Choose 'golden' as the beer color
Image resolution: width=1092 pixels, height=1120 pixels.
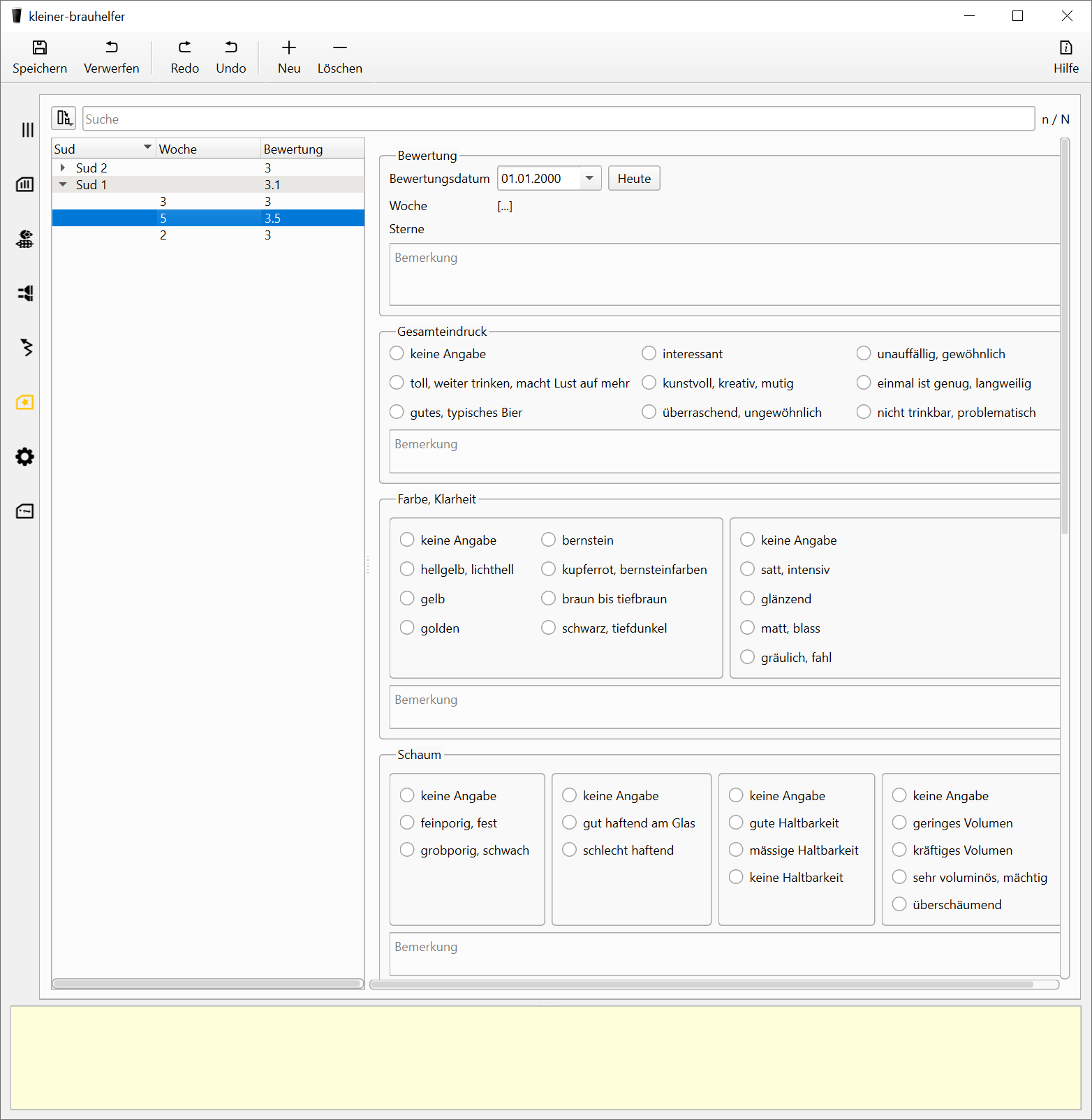(407, 628)
